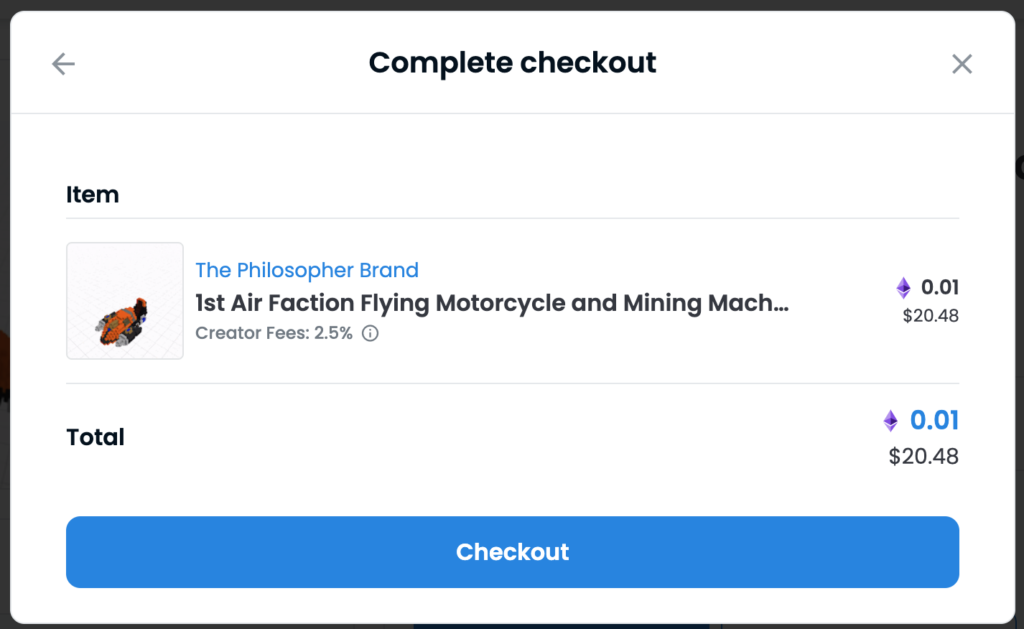The image size is (1024, 629).
Task: Go back using the left arrow icon
Action: (x=63, y=64)
